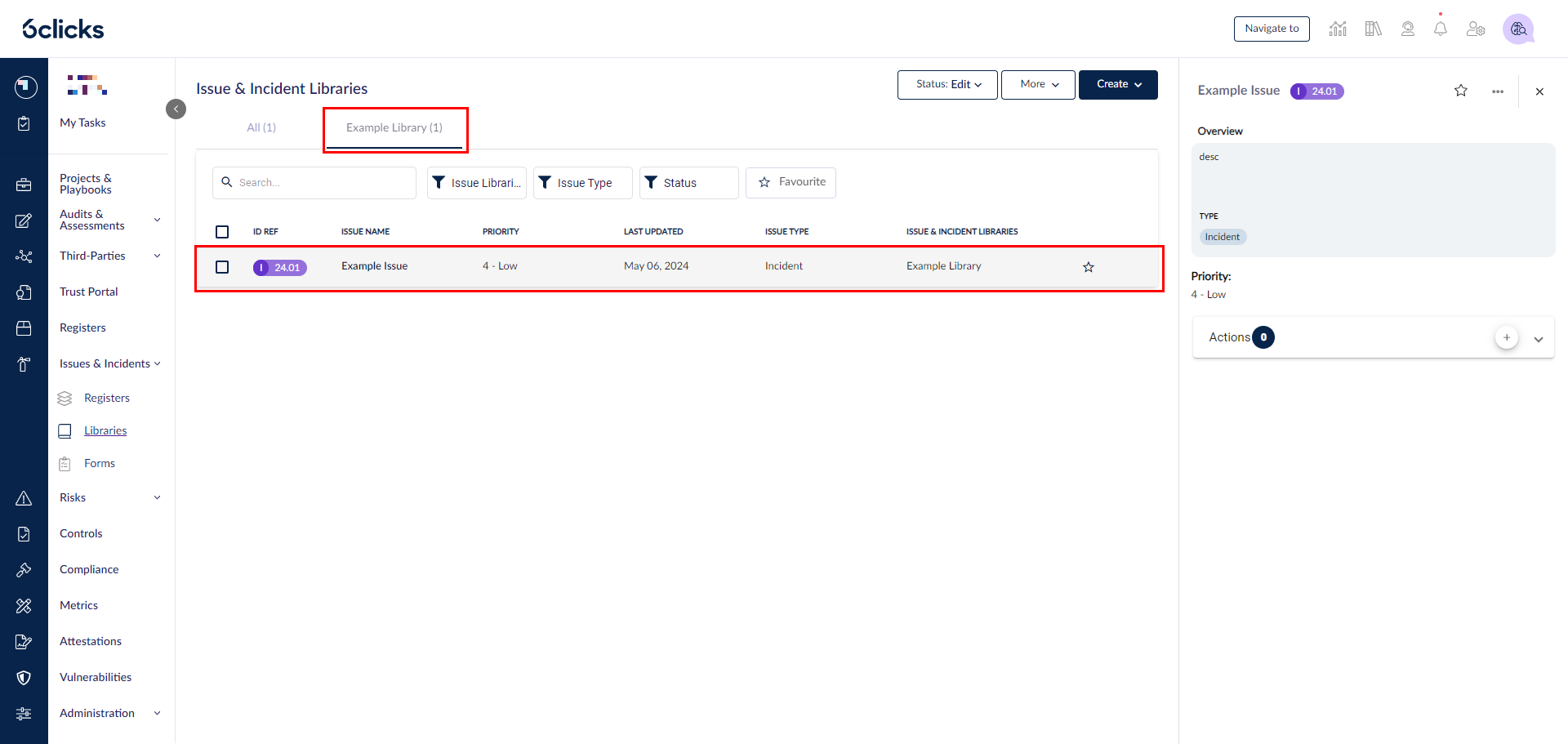Click the Issues & Incidents icon in rail
The width and height of the screenshot is (1568, 744).
click(x=24, y=364)
